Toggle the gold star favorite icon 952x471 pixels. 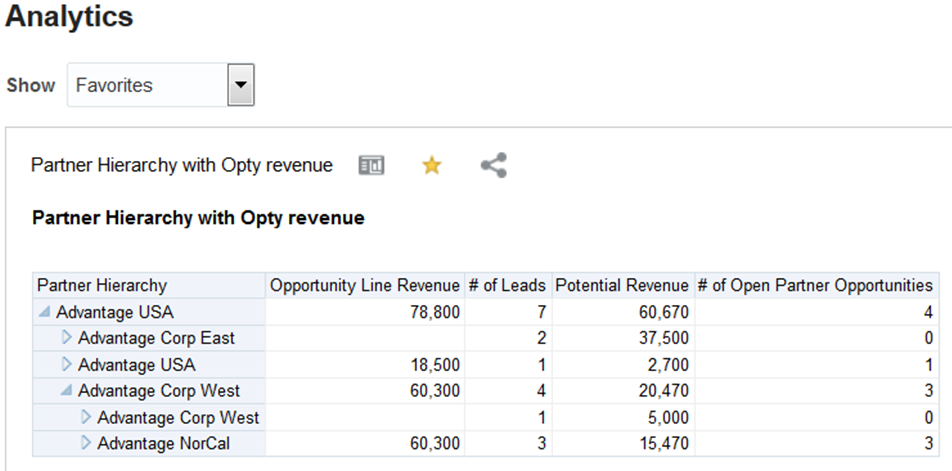point(431,166)
